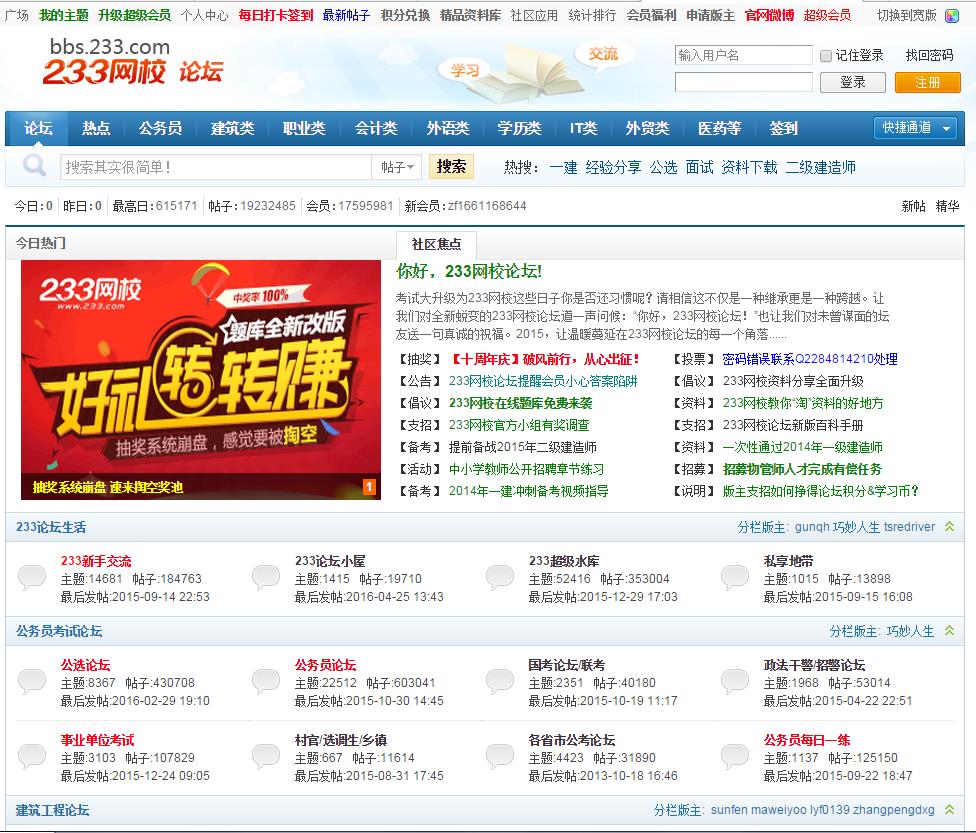Focus the 输入用户名 username field
The width and height of the screenshot is (976, 833).
pyautogui.click(x=743, y=55)
